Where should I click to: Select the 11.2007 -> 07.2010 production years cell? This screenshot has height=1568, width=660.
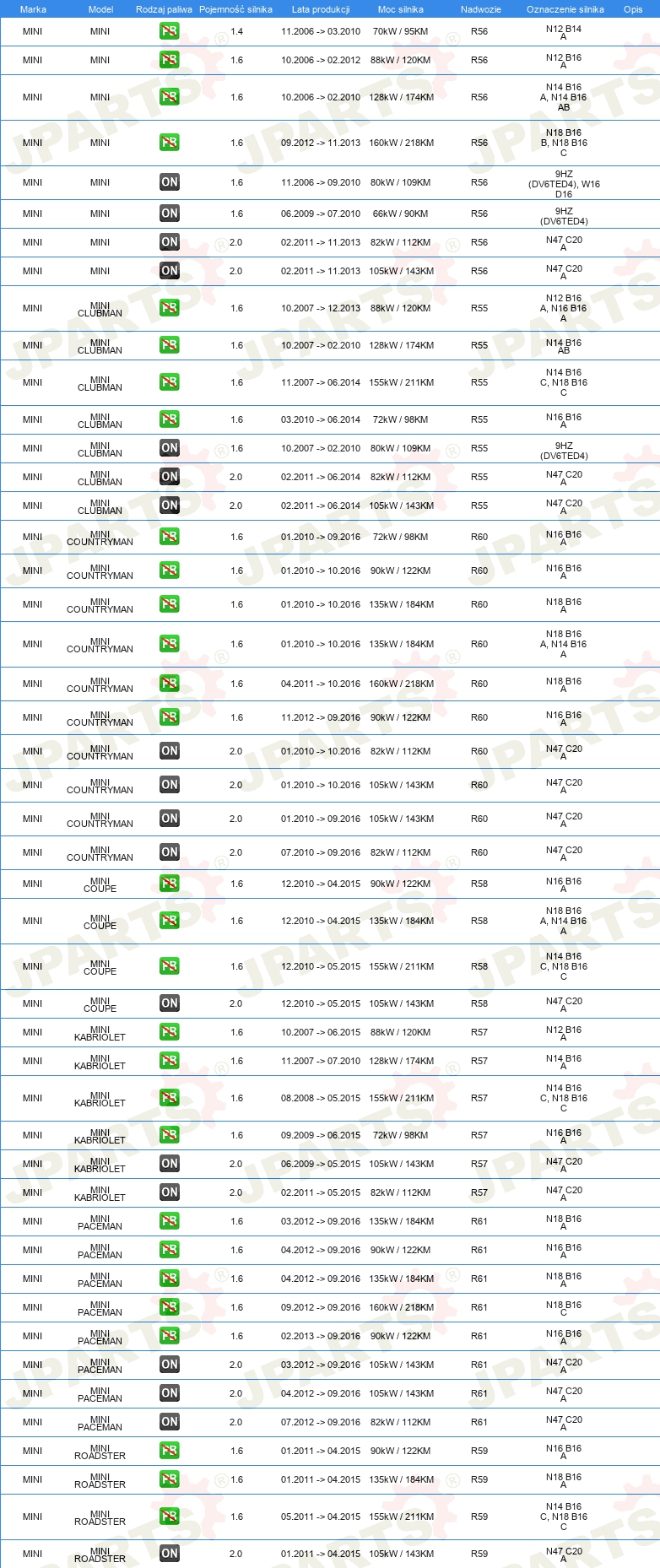coord(321,1061)
